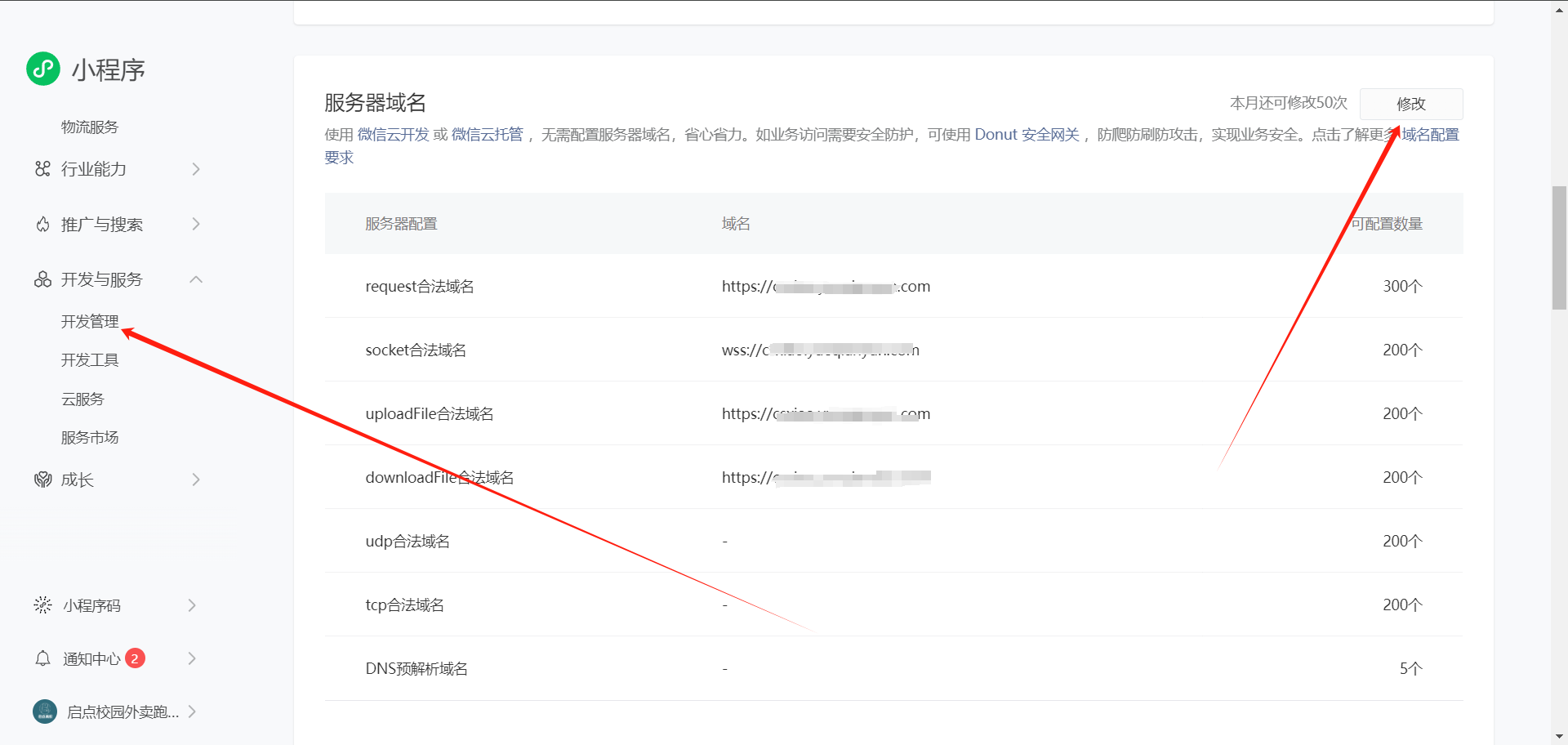
Task: Click the 小程序码 code icon
Action: coord(42,605)
